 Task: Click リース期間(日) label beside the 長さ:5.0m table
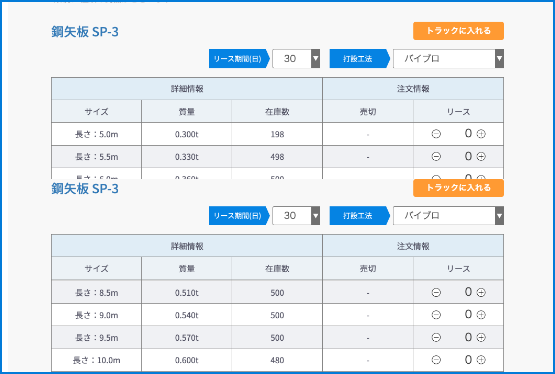tap(238, 58)
